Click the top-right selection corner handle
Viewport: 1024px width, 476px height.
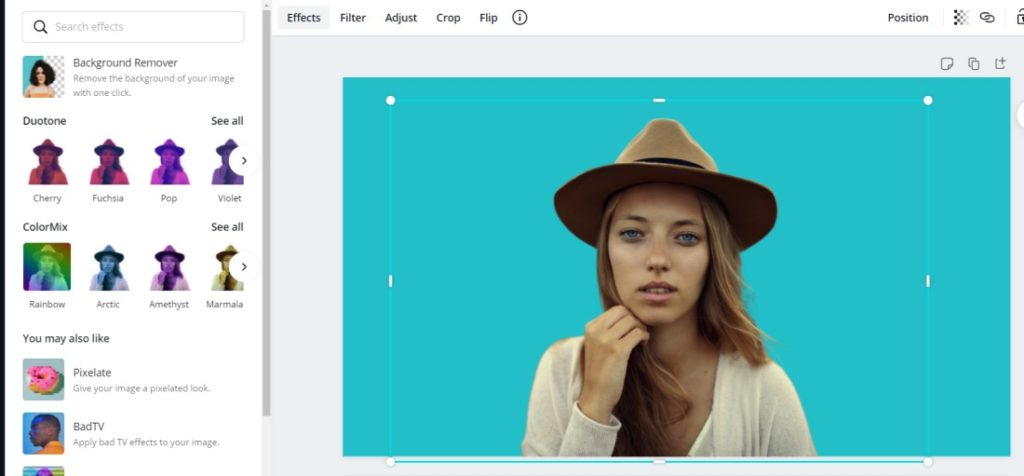coord(927,100)
